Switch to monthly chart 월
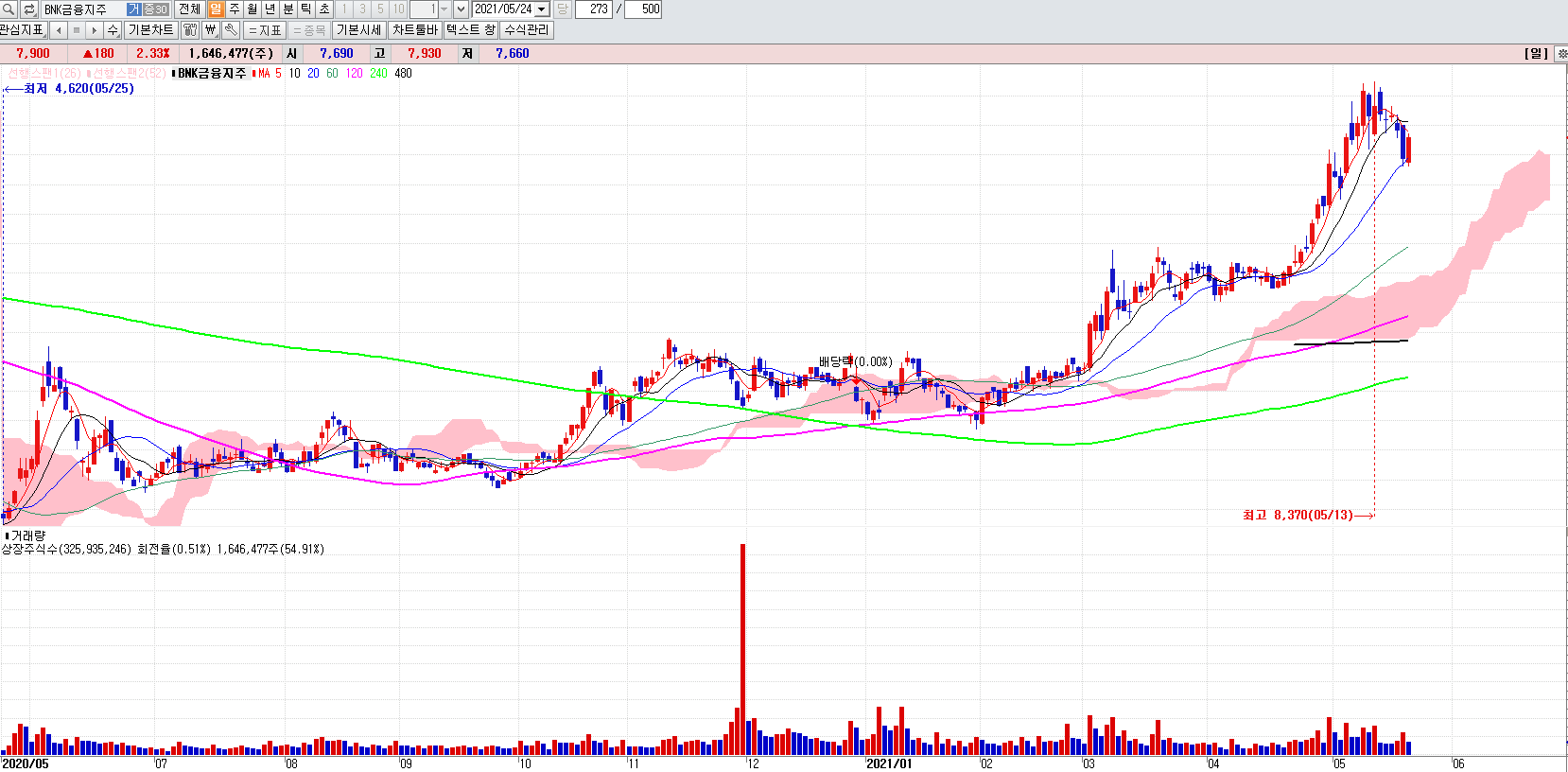The image size is (1568, 772). [x=252, y=9]
